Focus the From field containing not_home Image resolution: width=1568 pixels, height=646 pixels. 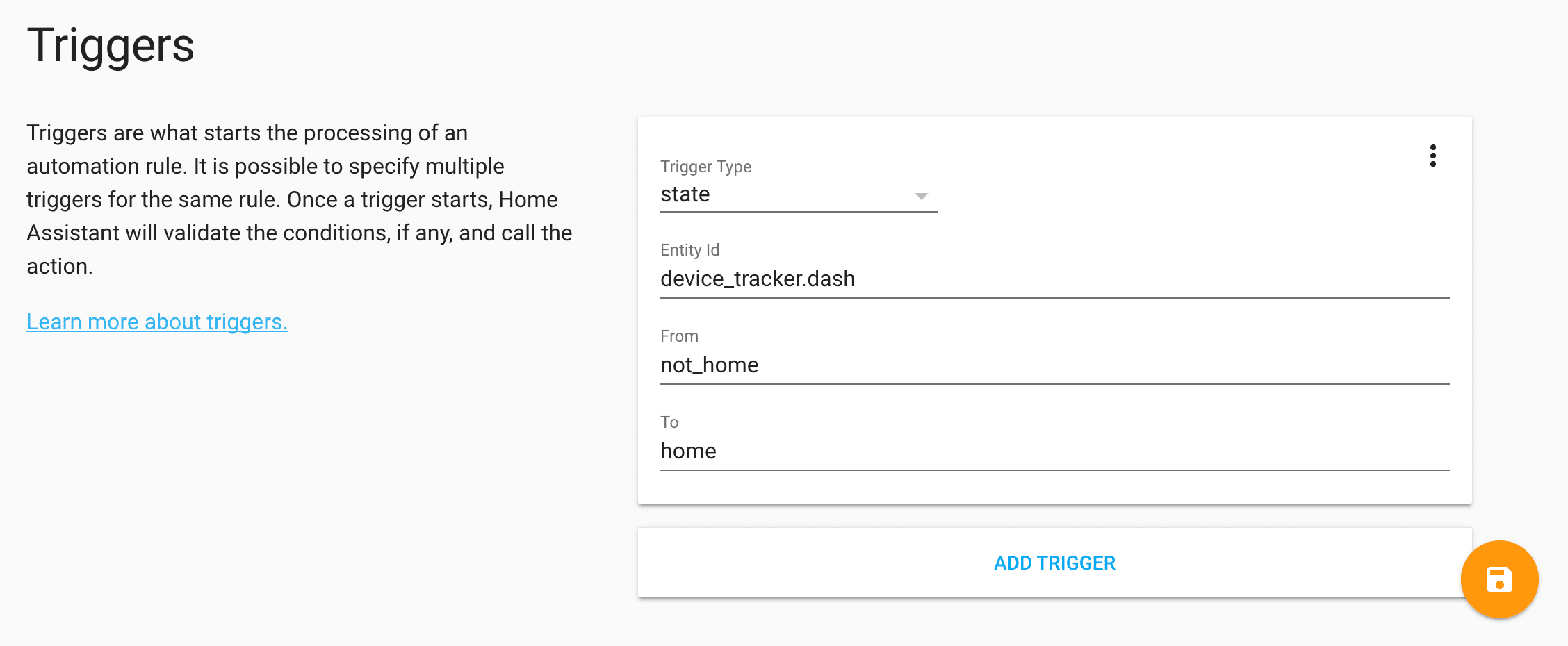pos(1054,365)
